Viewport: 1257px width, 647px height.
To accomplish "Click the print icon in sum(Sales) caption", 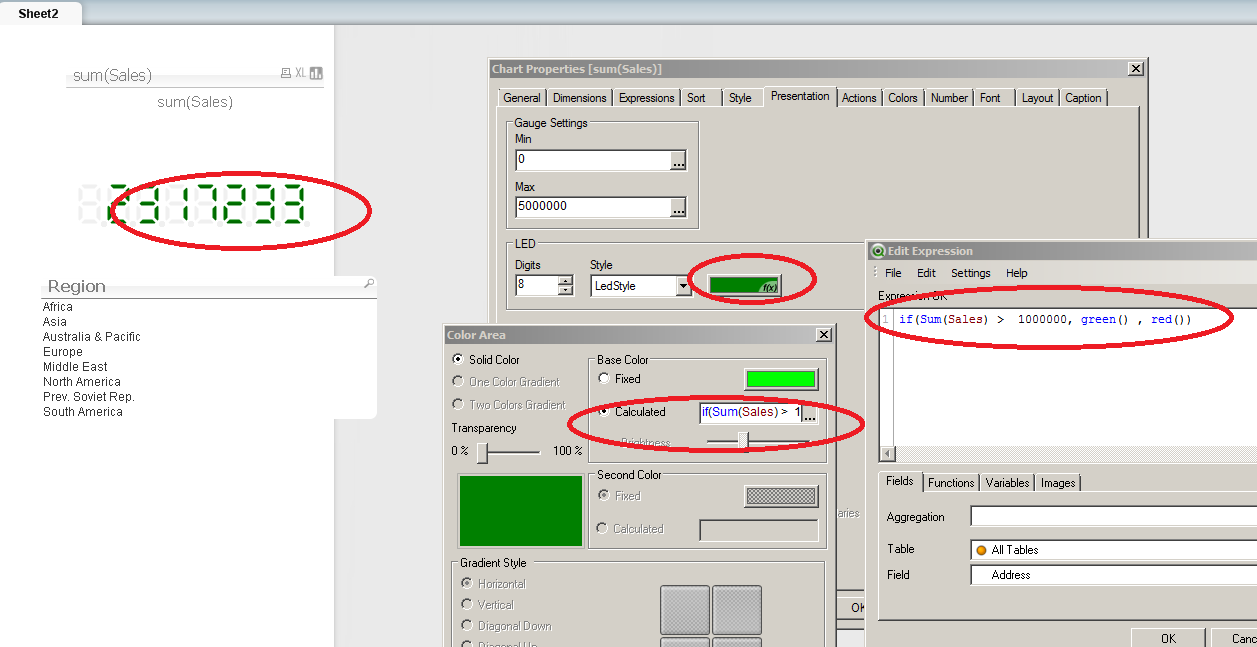I will [286, 73].
